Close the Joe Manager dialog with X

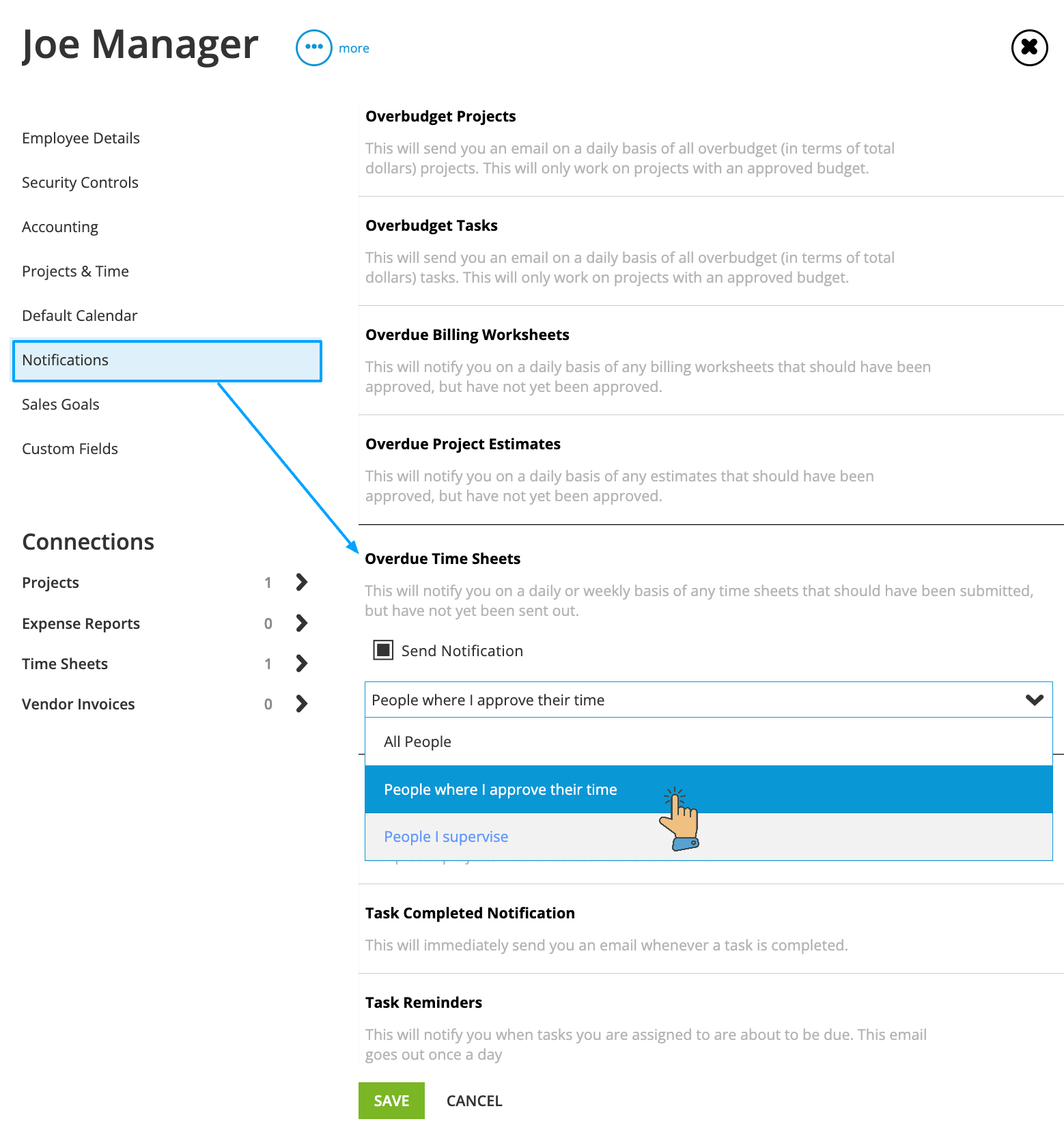[1029, 48]
